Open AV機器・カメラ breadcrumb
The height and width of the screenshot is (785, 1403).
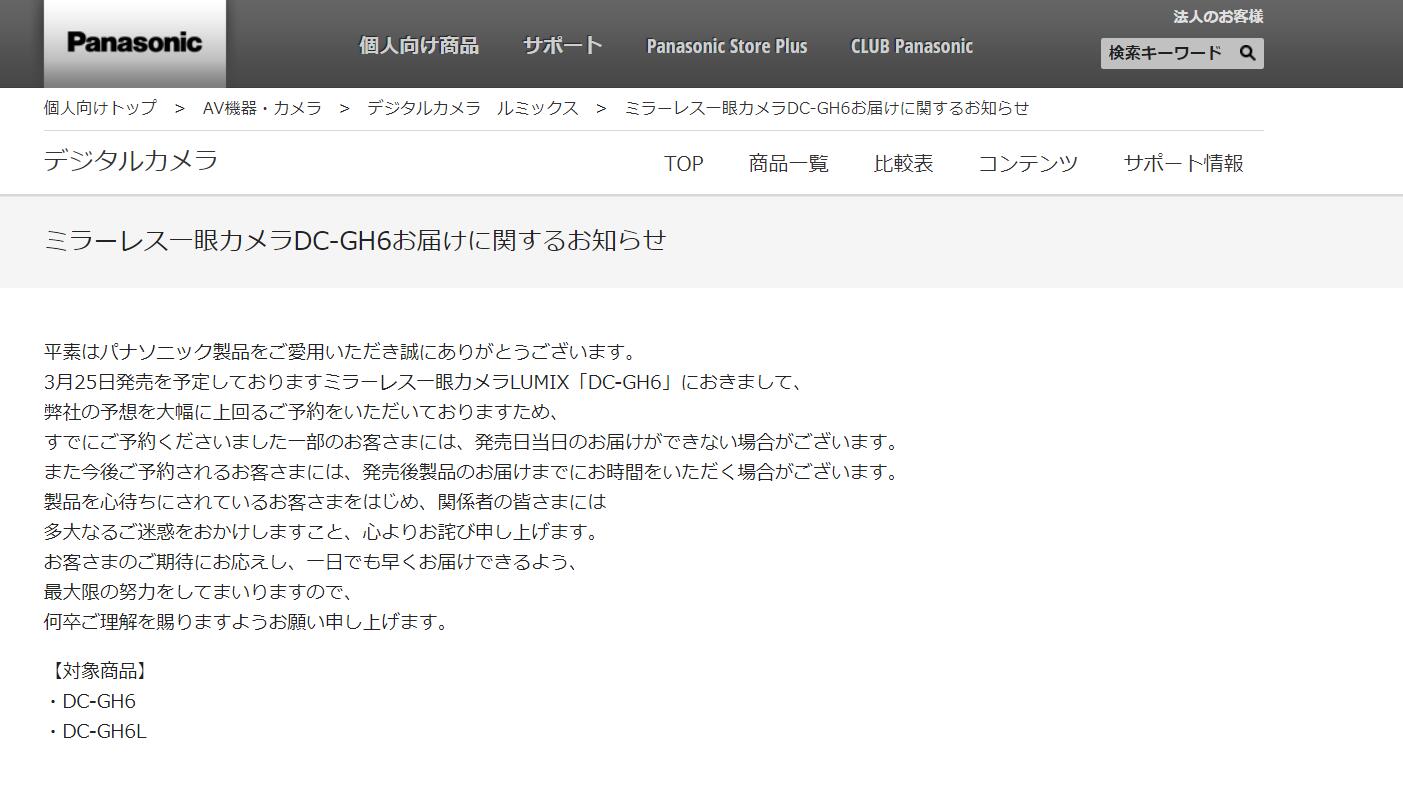pyautogui.click(x=262, y=108)
